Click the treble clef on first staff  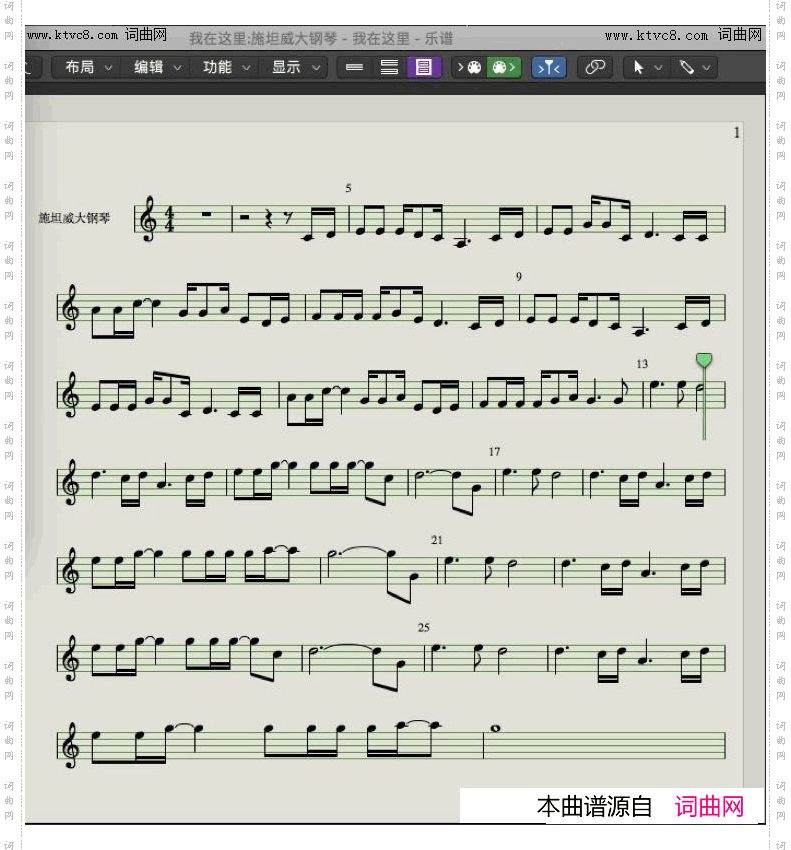(x=148, y=219)
